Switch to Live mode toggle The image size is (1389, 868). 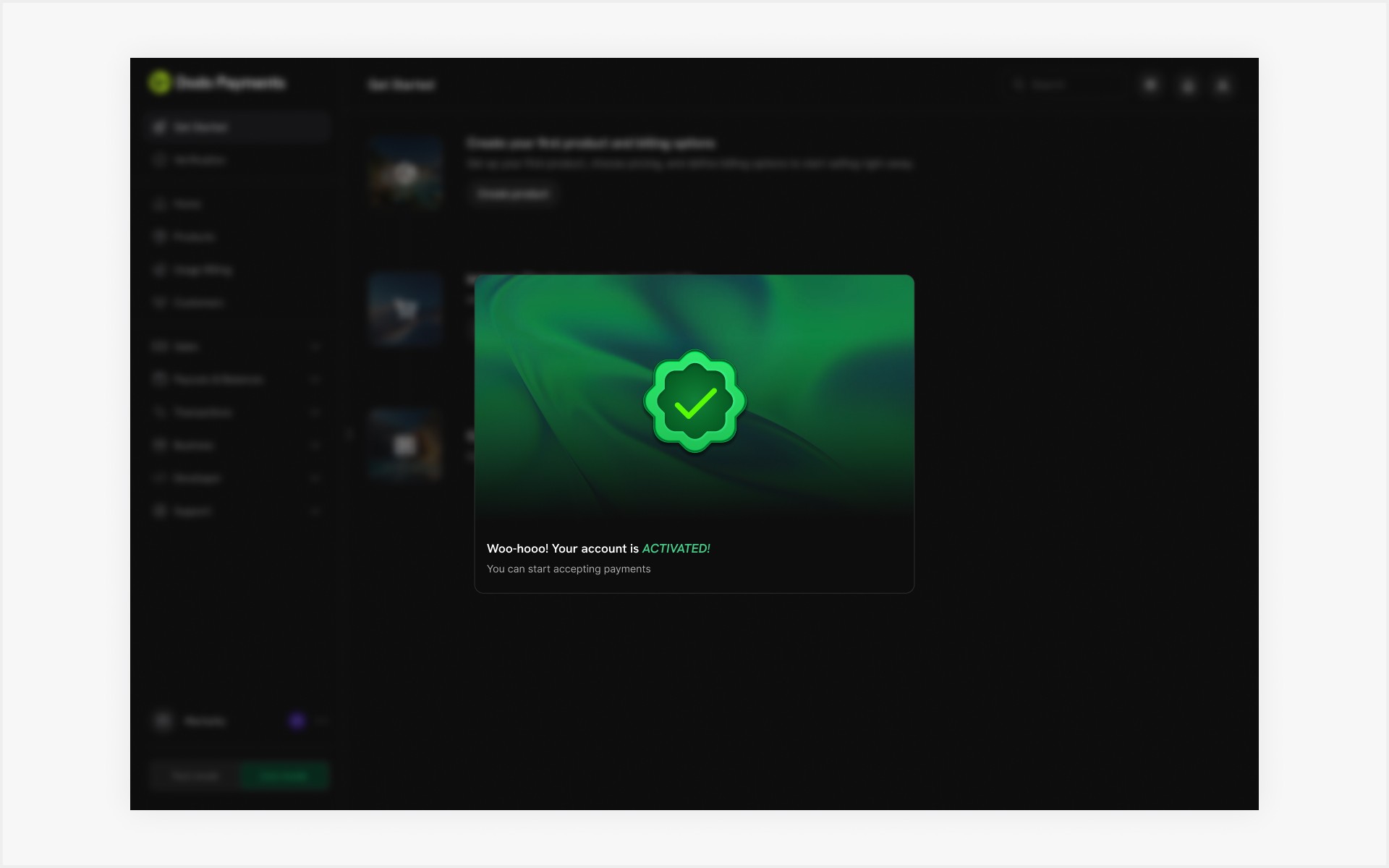284,775
